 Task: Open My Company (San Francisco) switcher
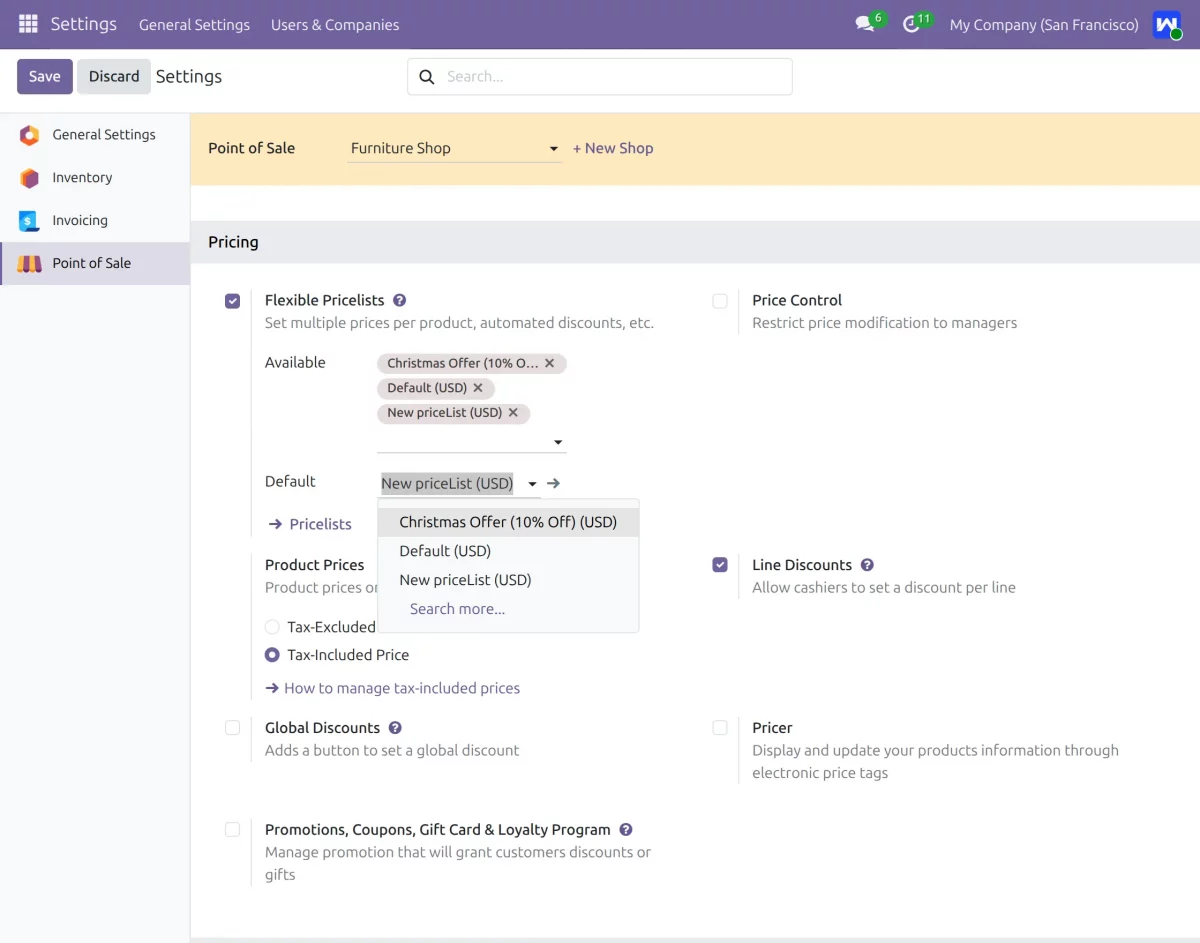(1044, 25)
